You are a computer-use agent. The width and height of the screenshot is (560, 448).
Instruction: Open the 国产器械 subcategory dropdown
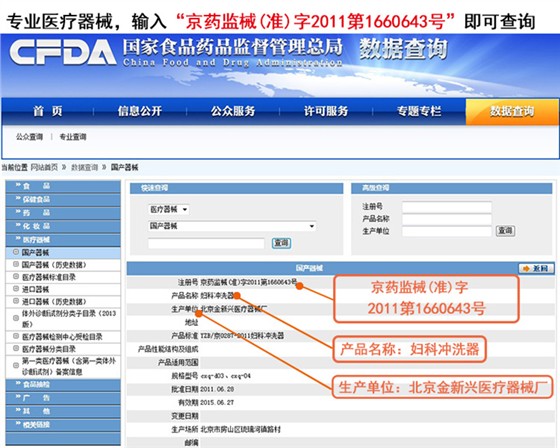coord(232,226)
